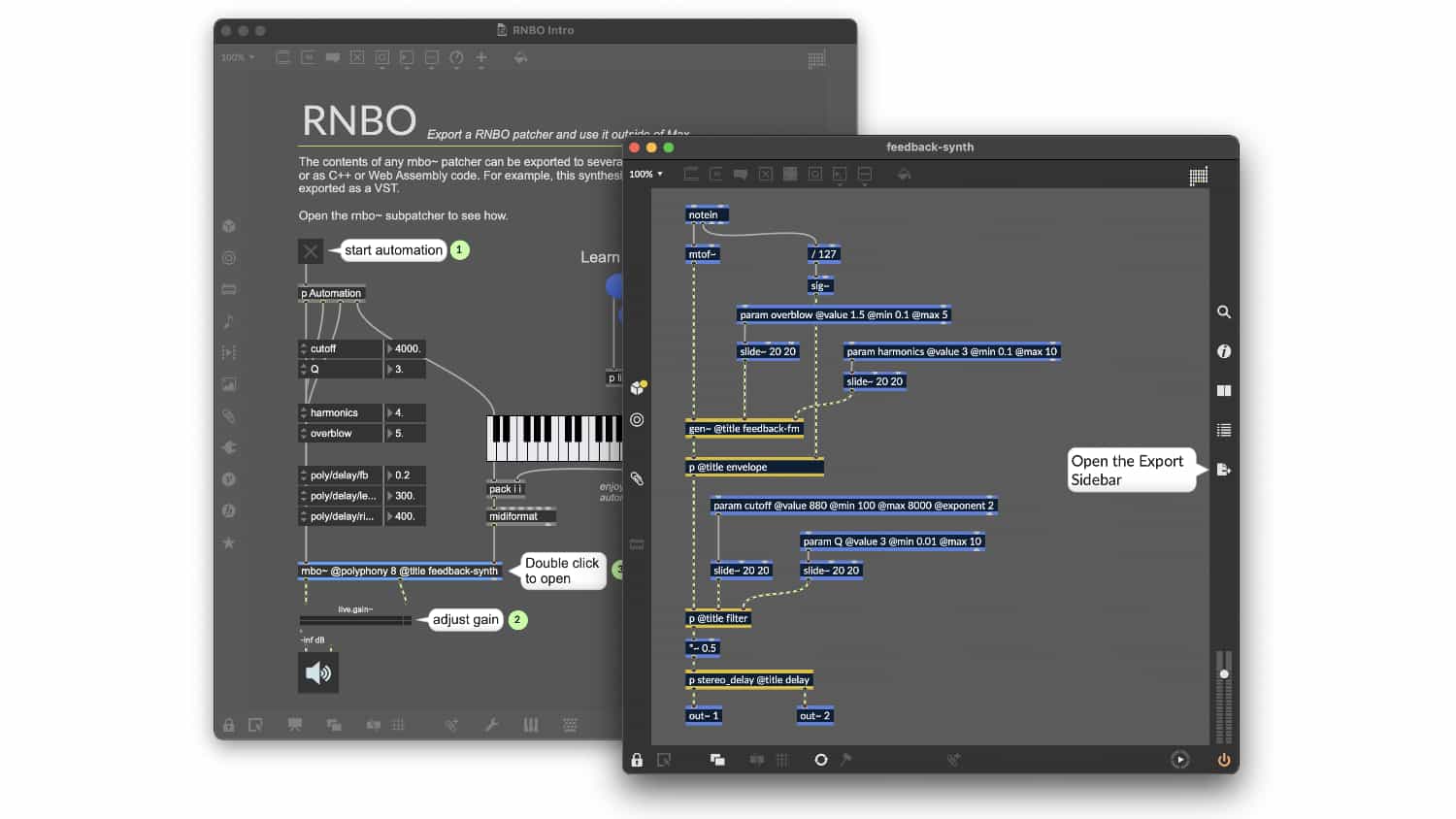Select the p @title envelope subpatcher
Viewport: 1456px width, 819px height.
(754, 467)
